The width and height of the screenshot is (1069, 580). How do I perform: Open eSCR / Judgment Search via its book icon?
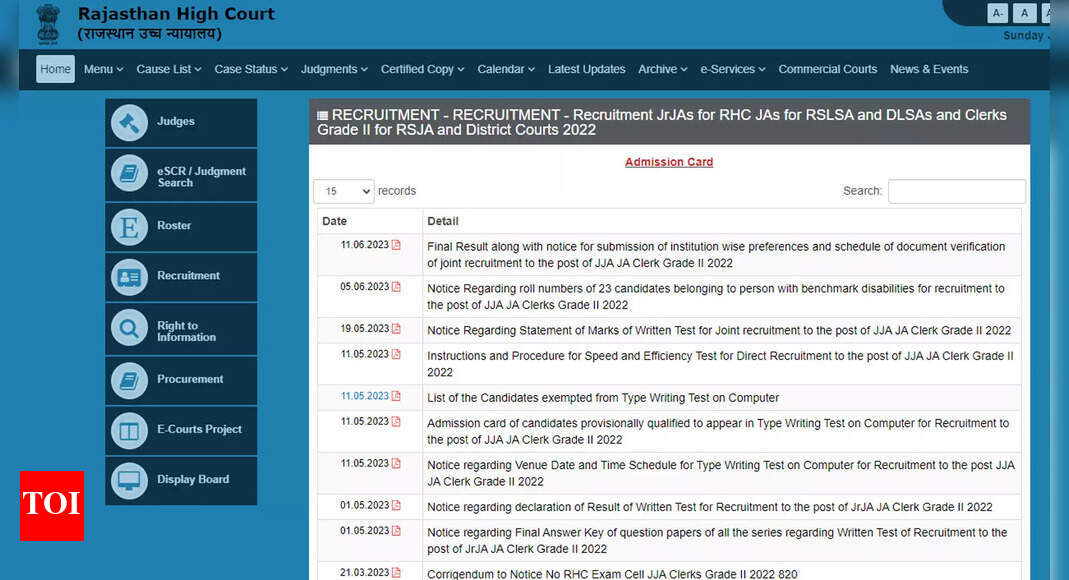[129, 174]
